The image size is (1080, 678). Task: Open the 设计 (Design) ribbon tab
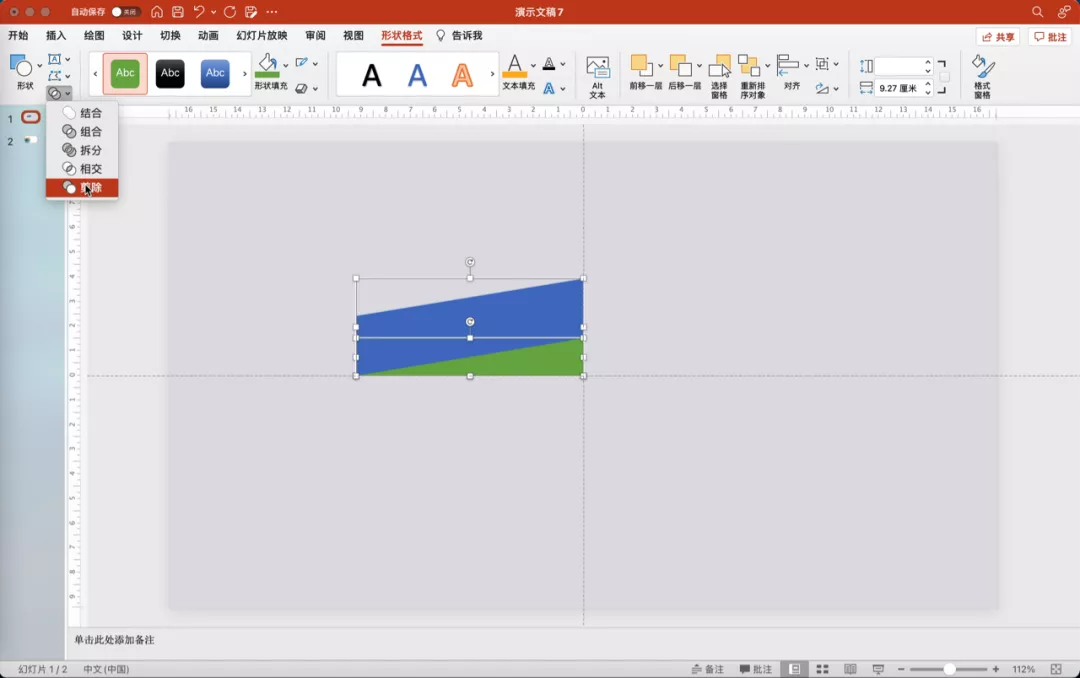[132, 36]
